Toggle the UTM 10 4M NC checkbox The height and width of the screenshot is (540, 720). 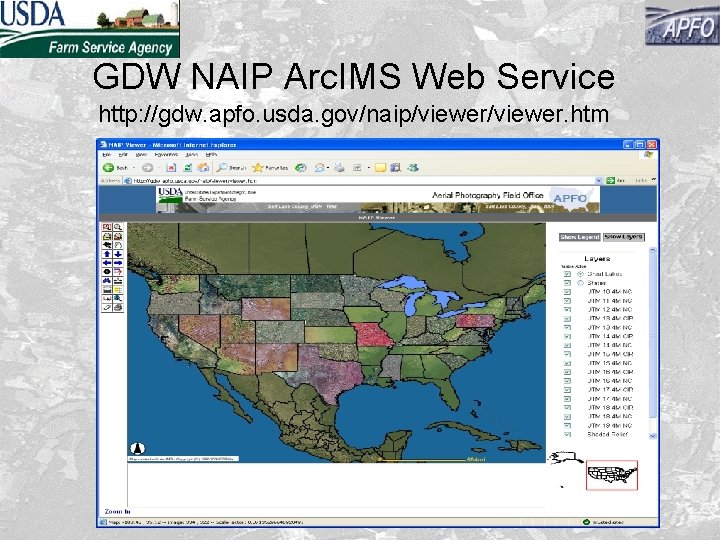coord(567,292)
